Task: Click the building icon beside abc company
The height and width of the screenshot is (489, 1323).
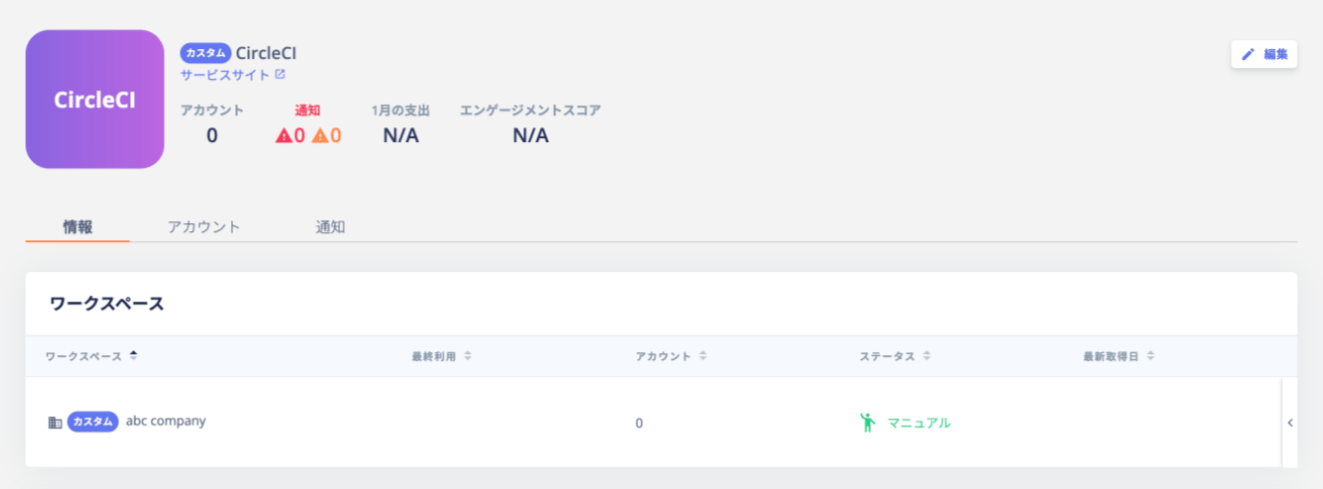Action: (x=55, y=422)
